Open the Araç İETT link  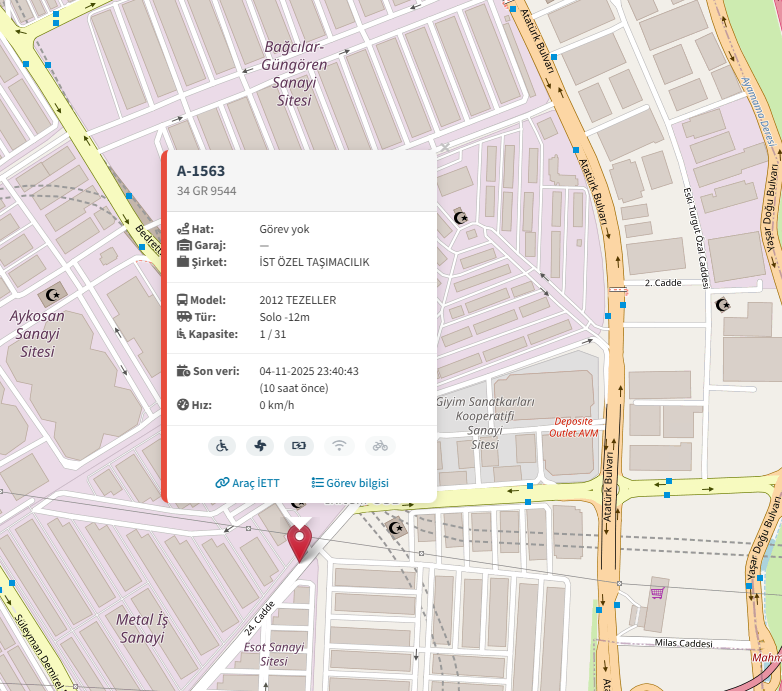(247, 483)
